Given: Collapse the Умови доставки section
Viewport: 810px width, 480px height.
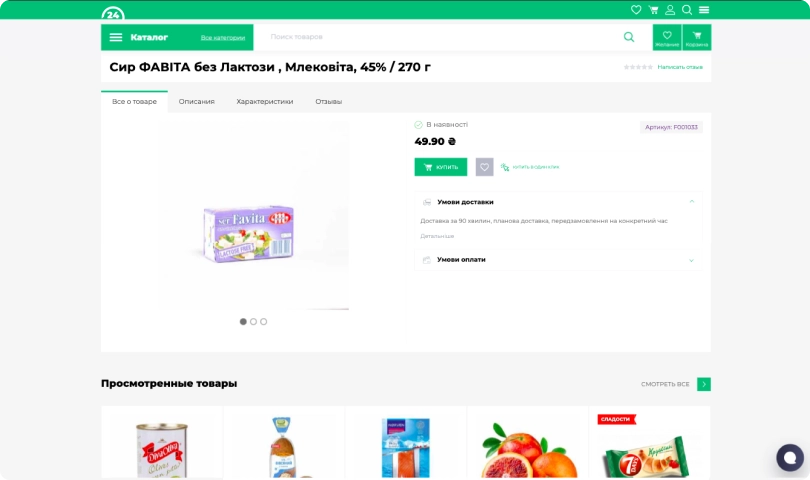Looking at the screenshot, I should tap(691, 202).
